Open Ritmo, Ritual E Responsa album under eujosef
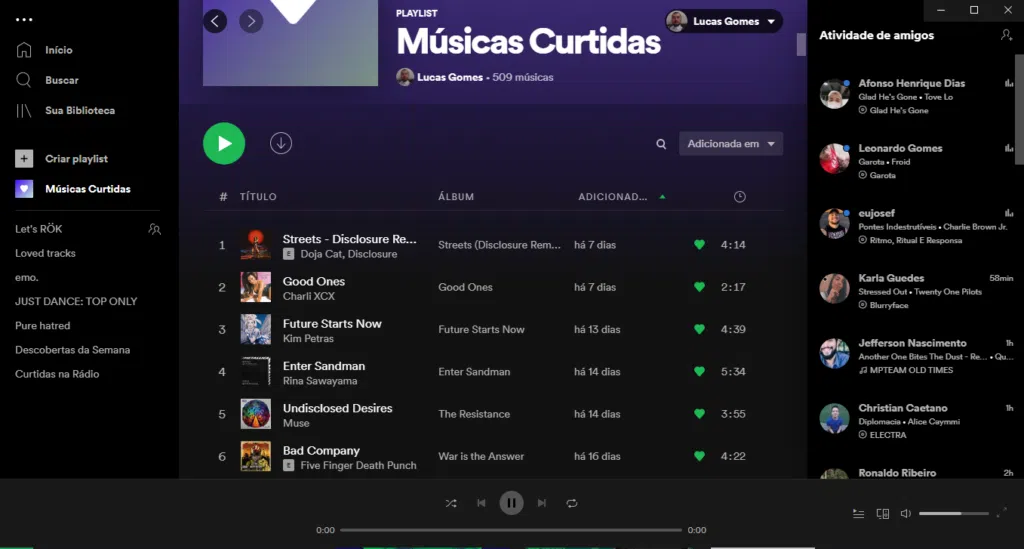Viewport: 1024px width, 549px height. pyautogui.click(x=915, y=240)
